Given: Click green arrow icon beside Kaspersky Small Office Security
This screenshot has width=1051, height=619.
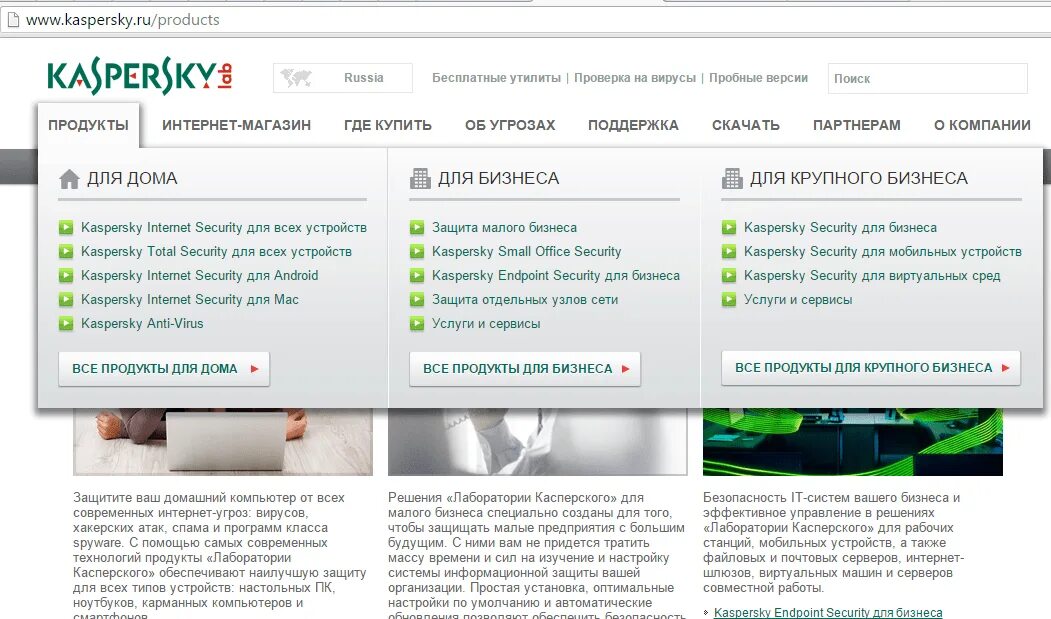Looking at the screenshot, I should coord(417,251).
